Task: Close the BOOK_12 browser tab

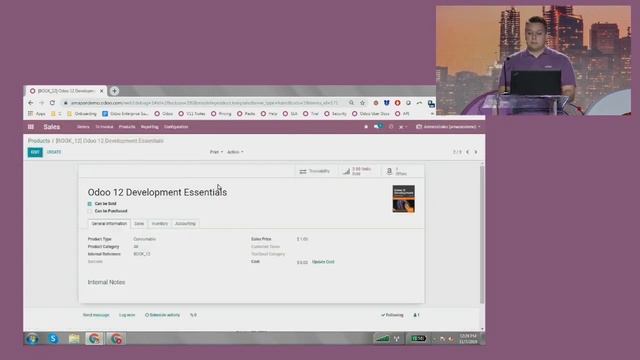Action: pyautogui.click(x=102, y=91)
